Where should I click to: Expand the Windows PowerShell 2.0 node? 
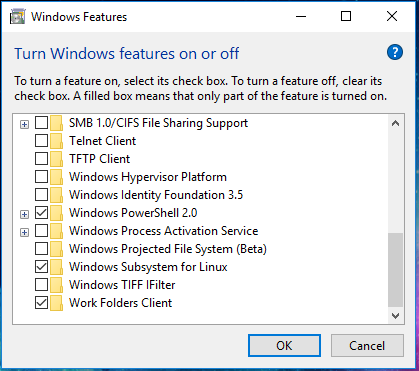24,214
